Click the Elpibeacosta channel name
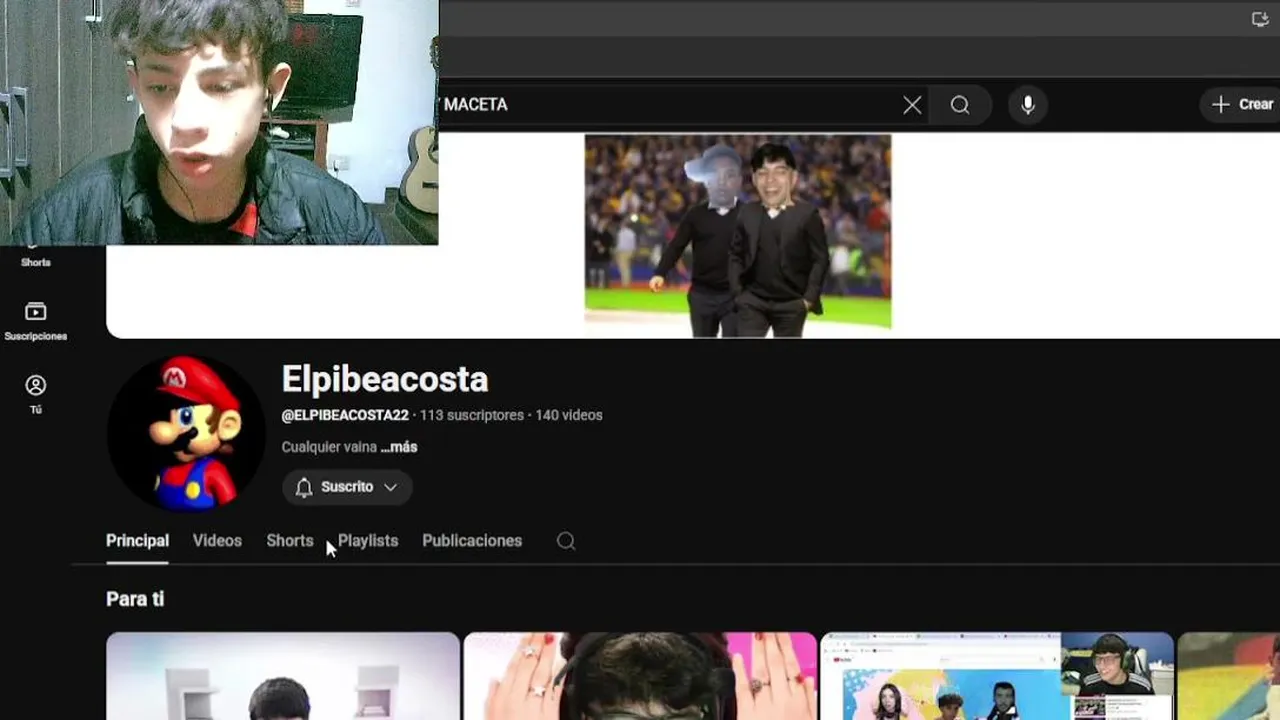This screenshot has width=1280, height=720. 385,379
